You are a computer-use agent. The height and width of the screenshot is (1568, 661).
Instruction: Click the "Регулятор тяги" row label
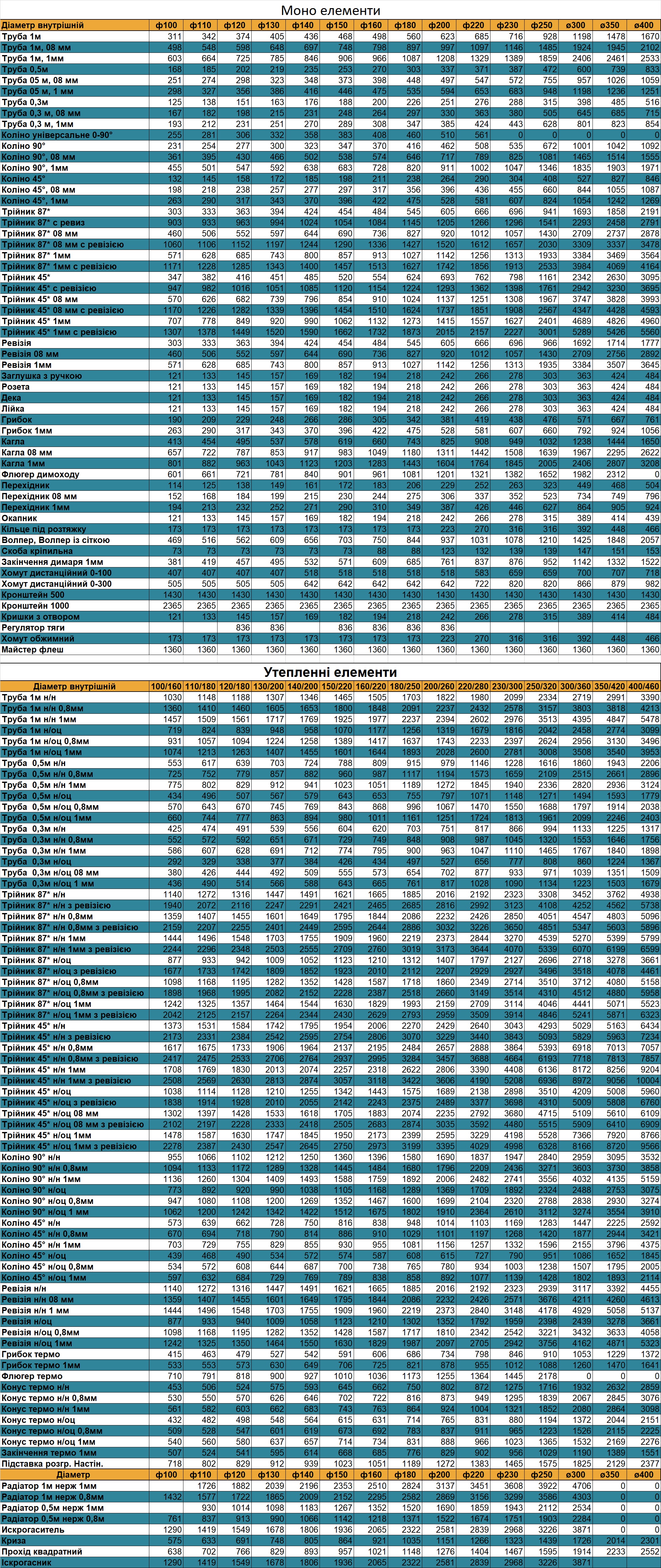pos(33,627)
